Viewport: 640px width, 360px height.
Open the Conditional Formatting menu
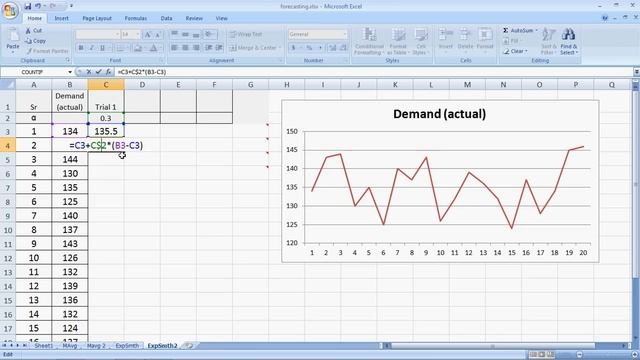pos(369,41)
